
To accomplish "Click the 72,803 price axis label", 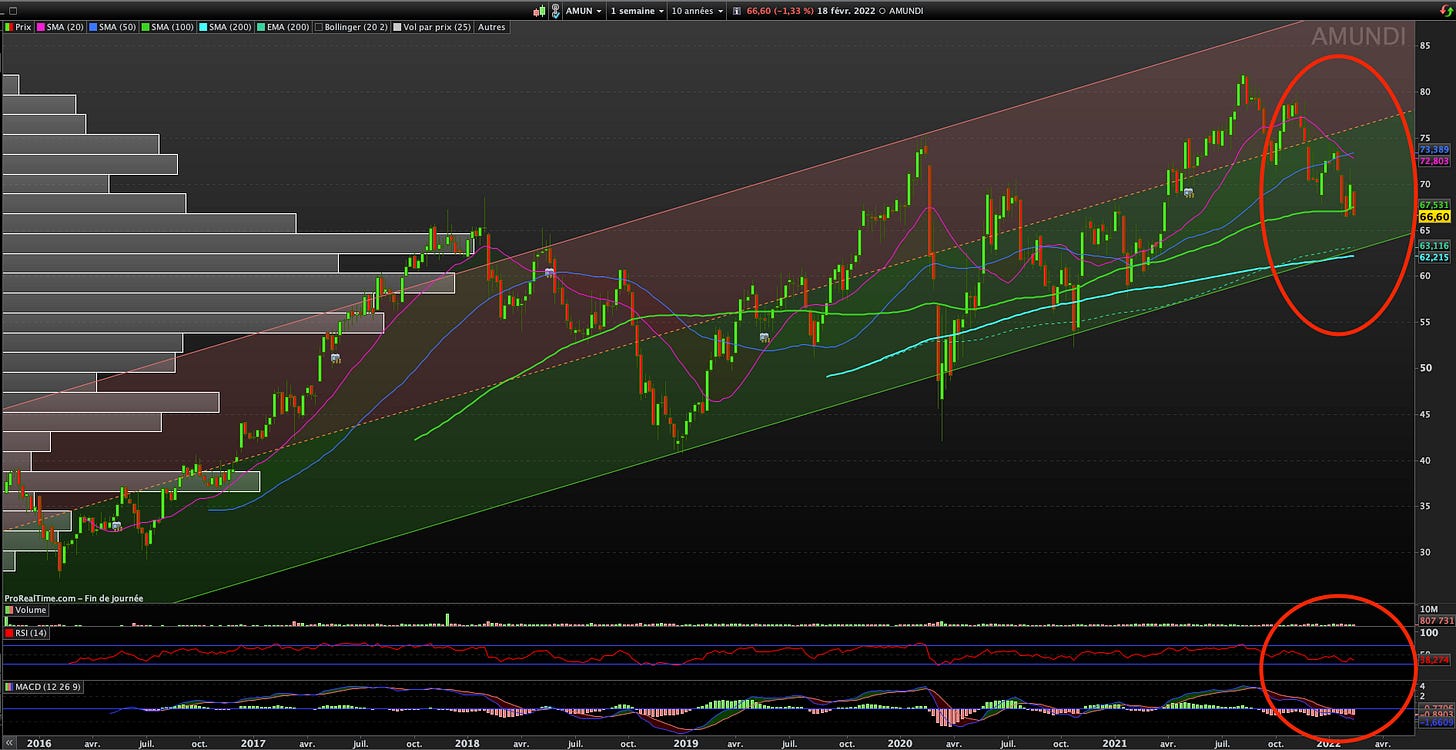I will click(1434, 161).
